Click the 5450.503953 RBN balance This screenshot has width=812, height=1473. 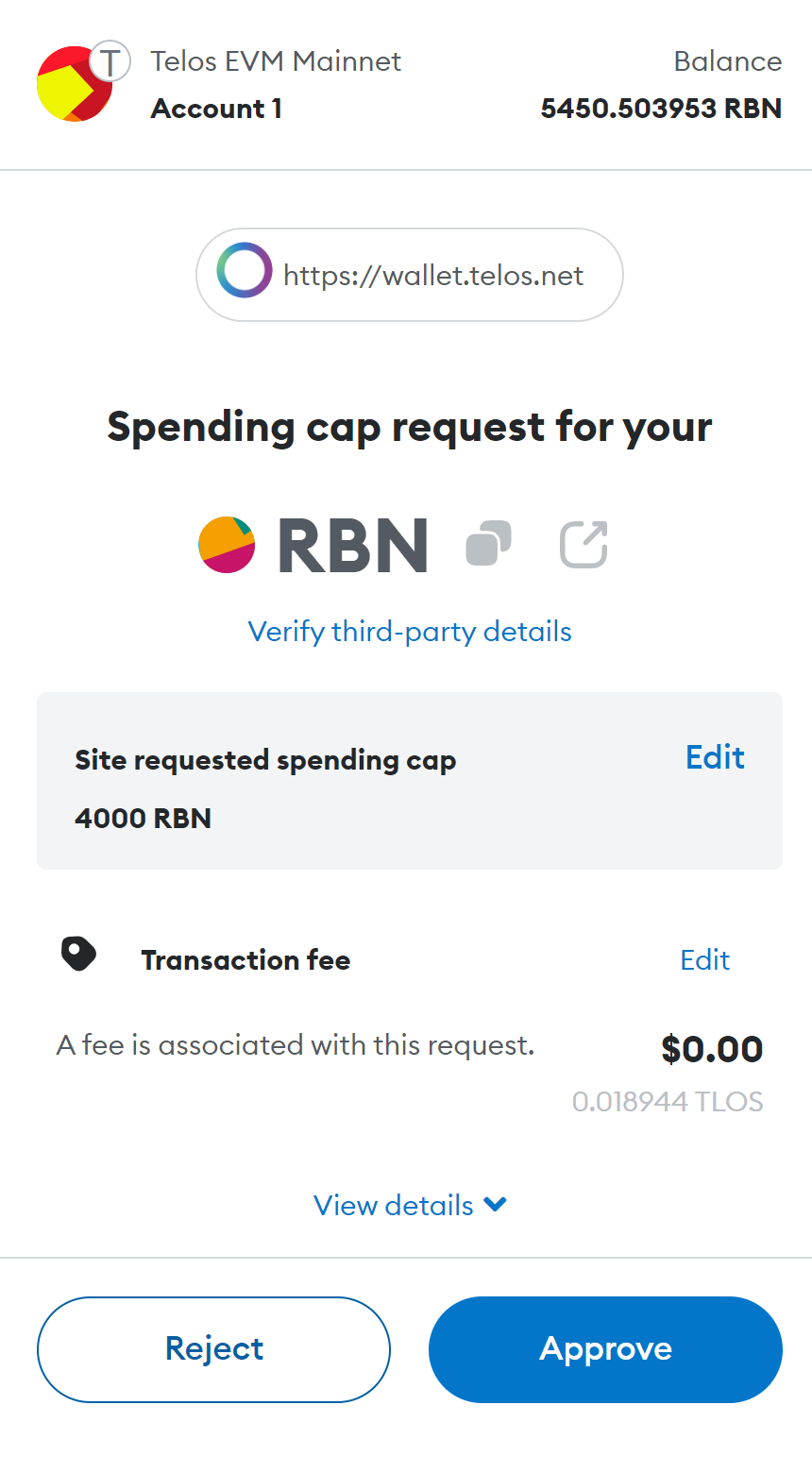point(661,109)
